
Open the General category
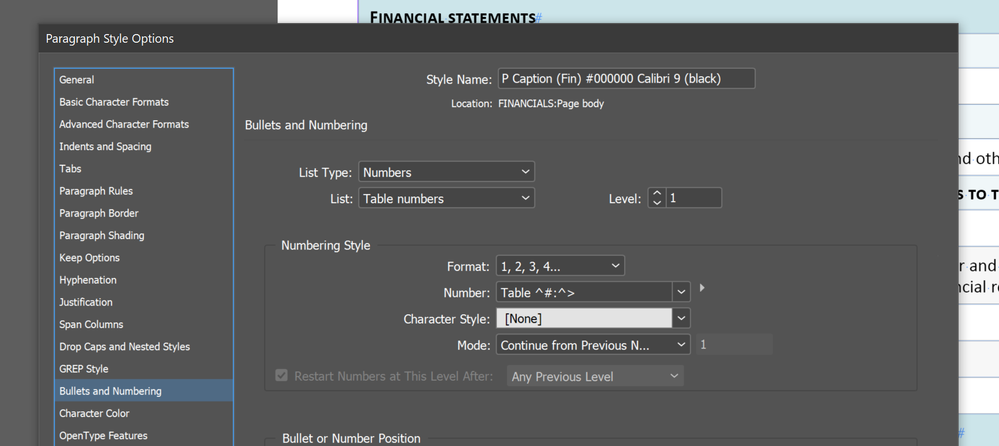tap(144, 80)
